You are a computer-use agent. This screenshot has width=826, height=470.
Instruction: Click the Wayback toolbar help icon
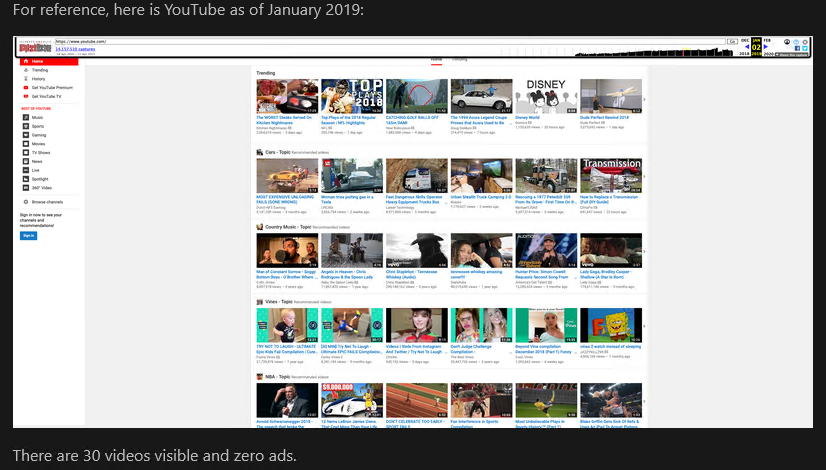[796, 42]
